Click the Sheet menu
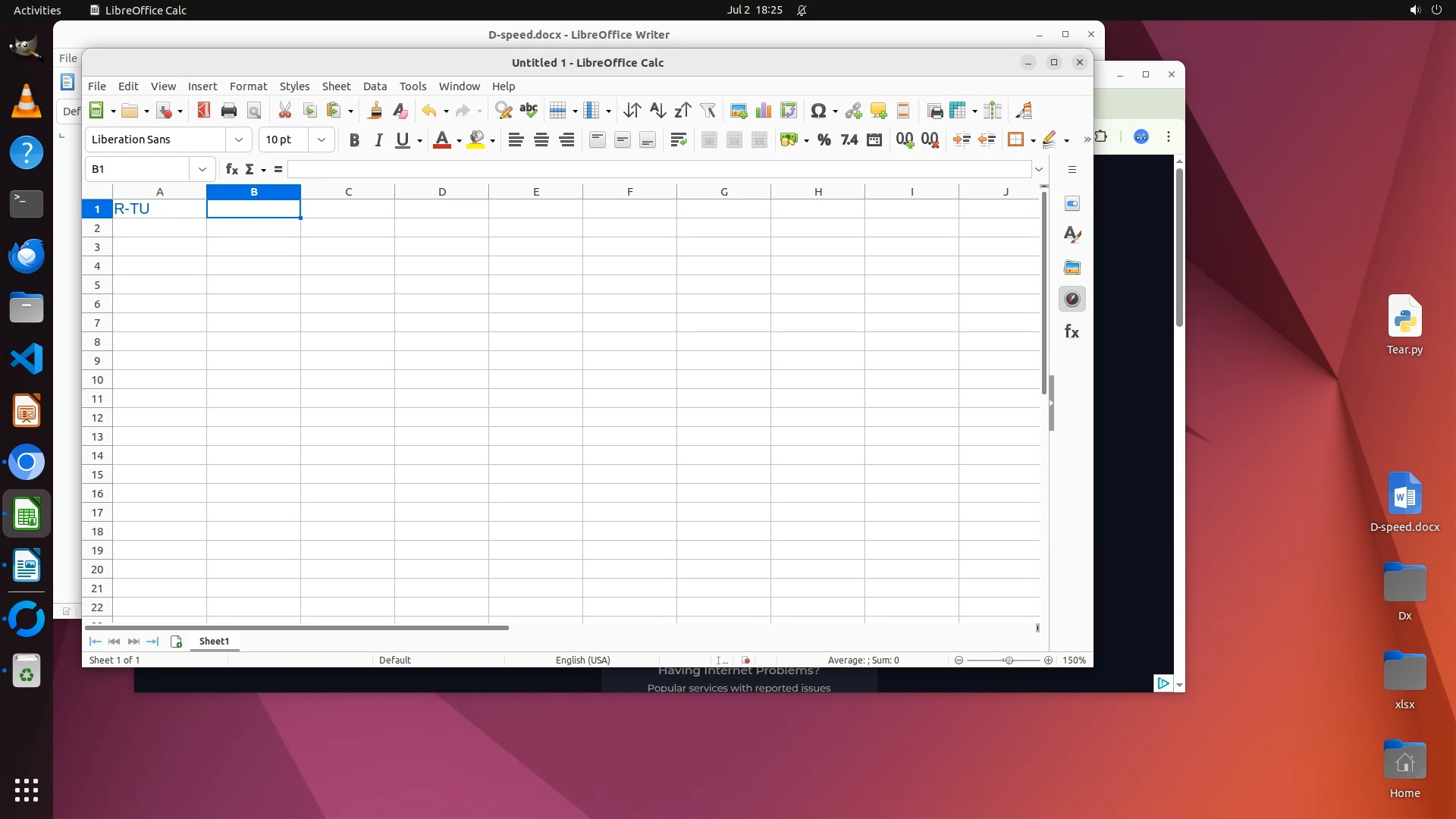 [336, 86]
